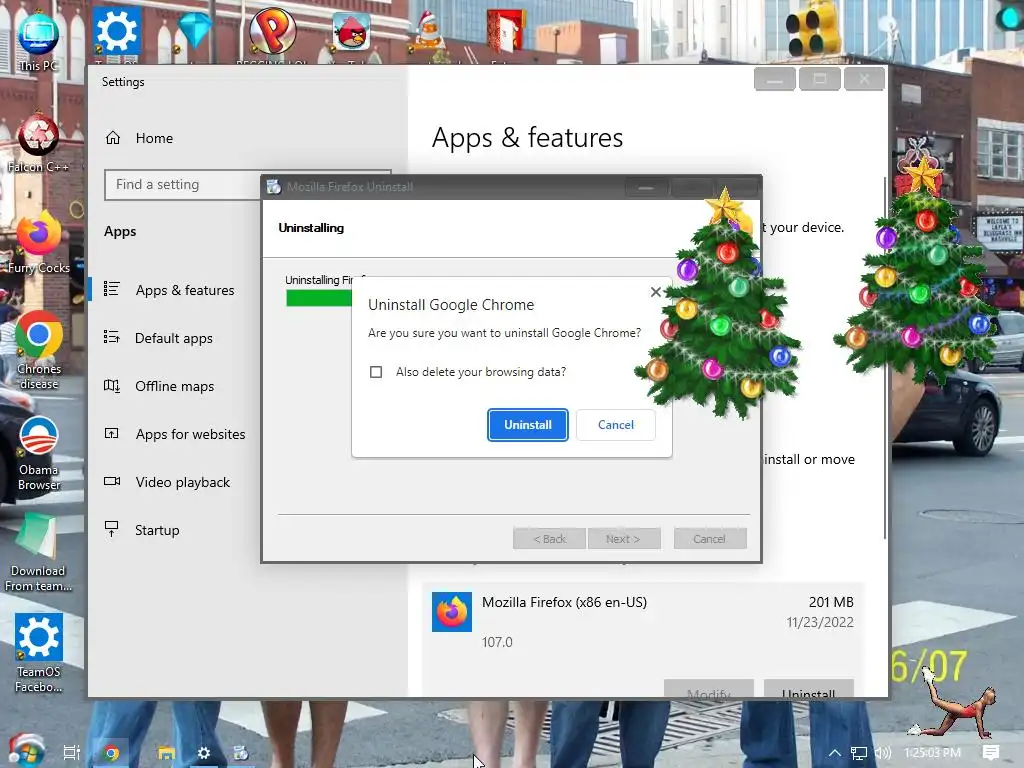Screen dimensions: 1024x768
Task: Open the Chrones disease Chrome shortcut
Action: (39, 350)
